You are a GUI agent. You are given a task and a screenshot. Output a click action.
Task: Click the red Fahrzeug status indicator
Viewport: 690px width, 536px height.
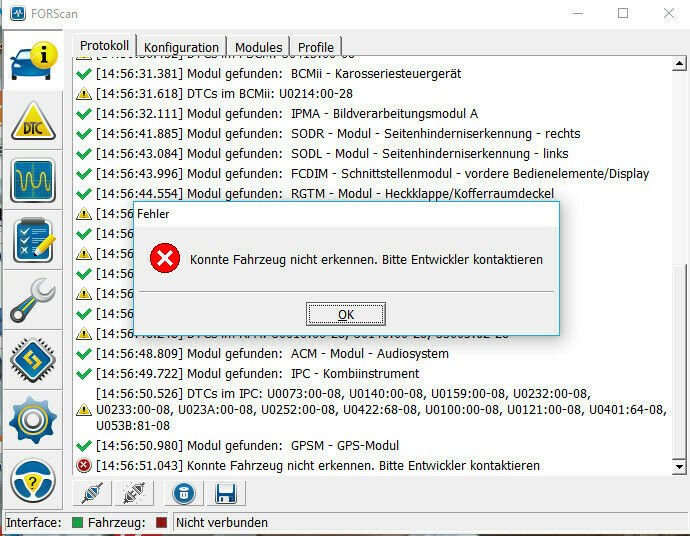(161, 522)
